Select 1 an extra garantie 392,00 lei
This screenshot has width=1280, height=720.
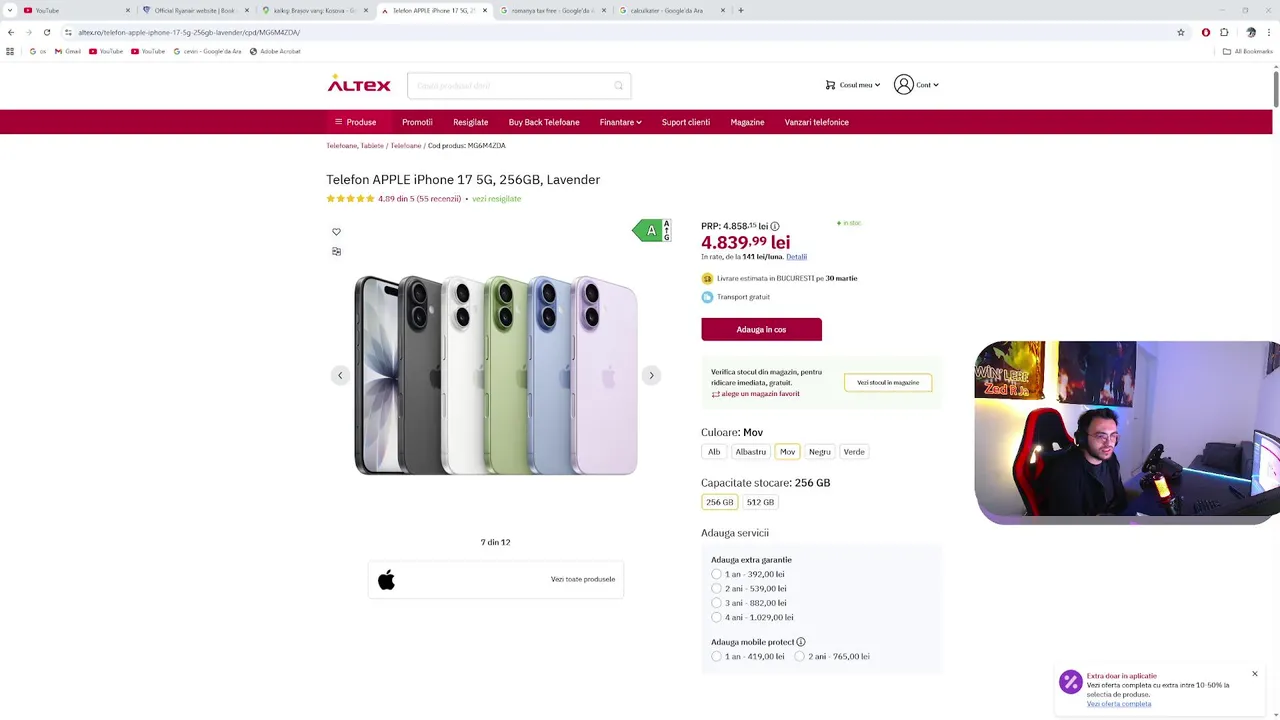[716, 574]
